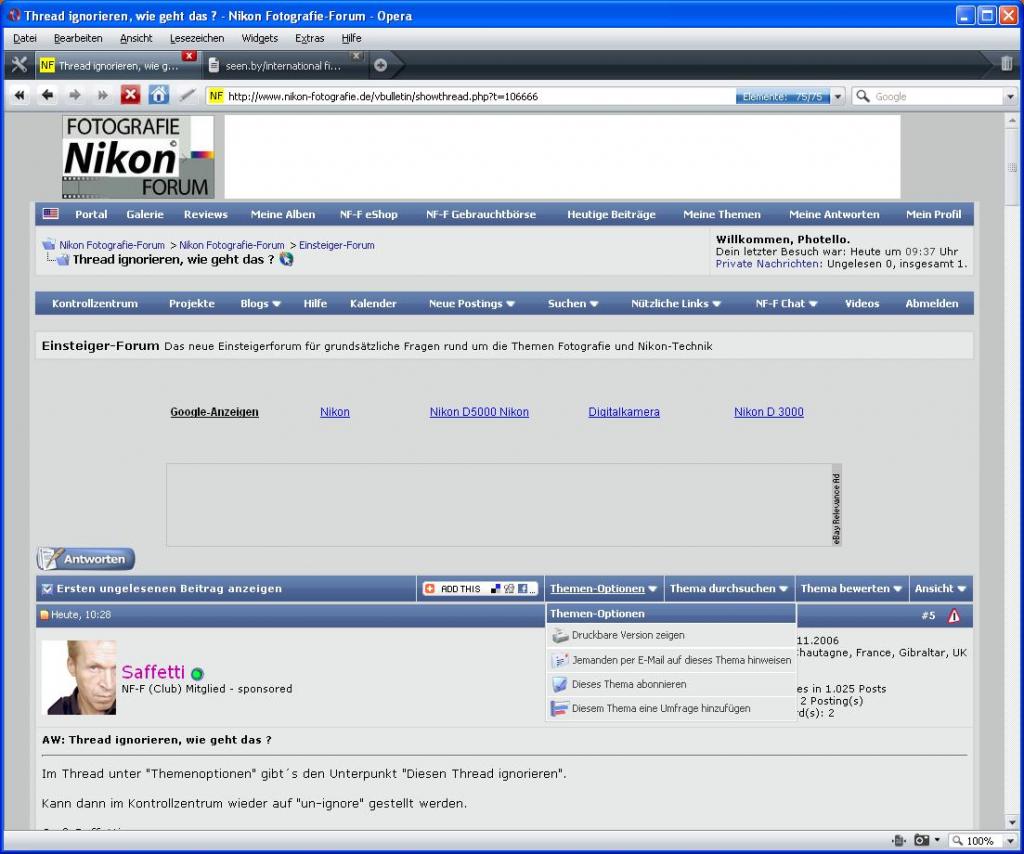Click Saffetti's avatar photo
The image size is (1024, 854).
coord(79,678)
